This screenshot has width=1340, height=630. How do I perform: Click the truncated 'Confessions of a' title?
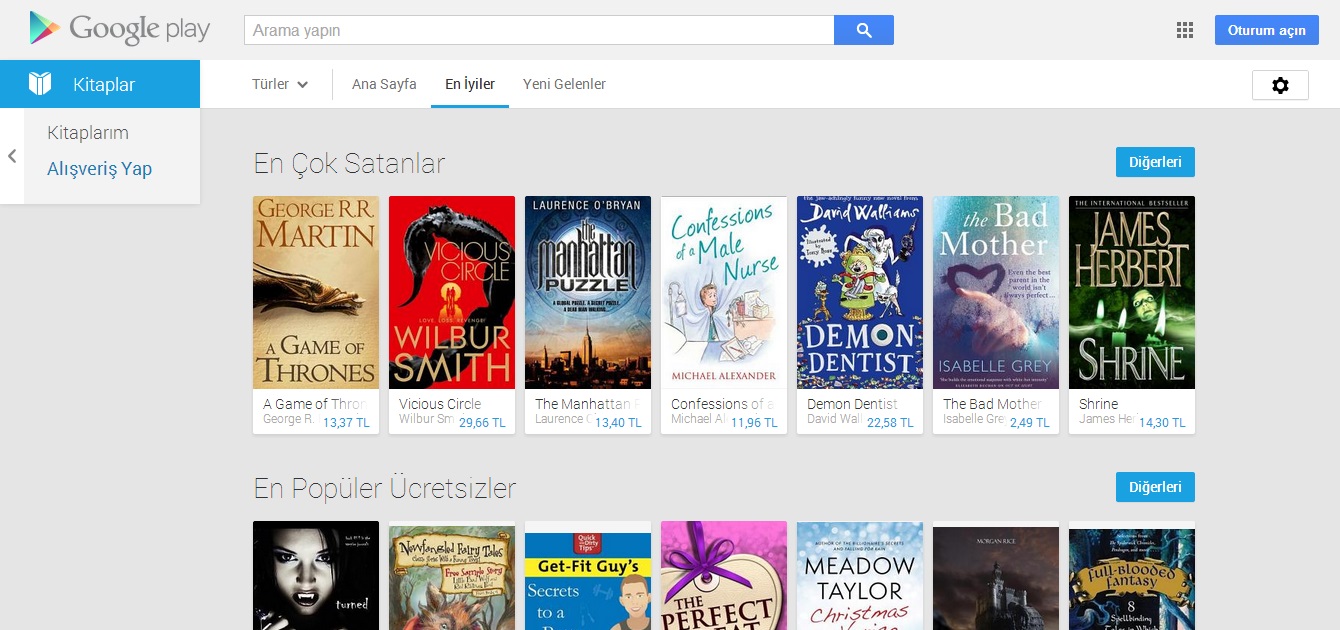(x=723, y=404)
